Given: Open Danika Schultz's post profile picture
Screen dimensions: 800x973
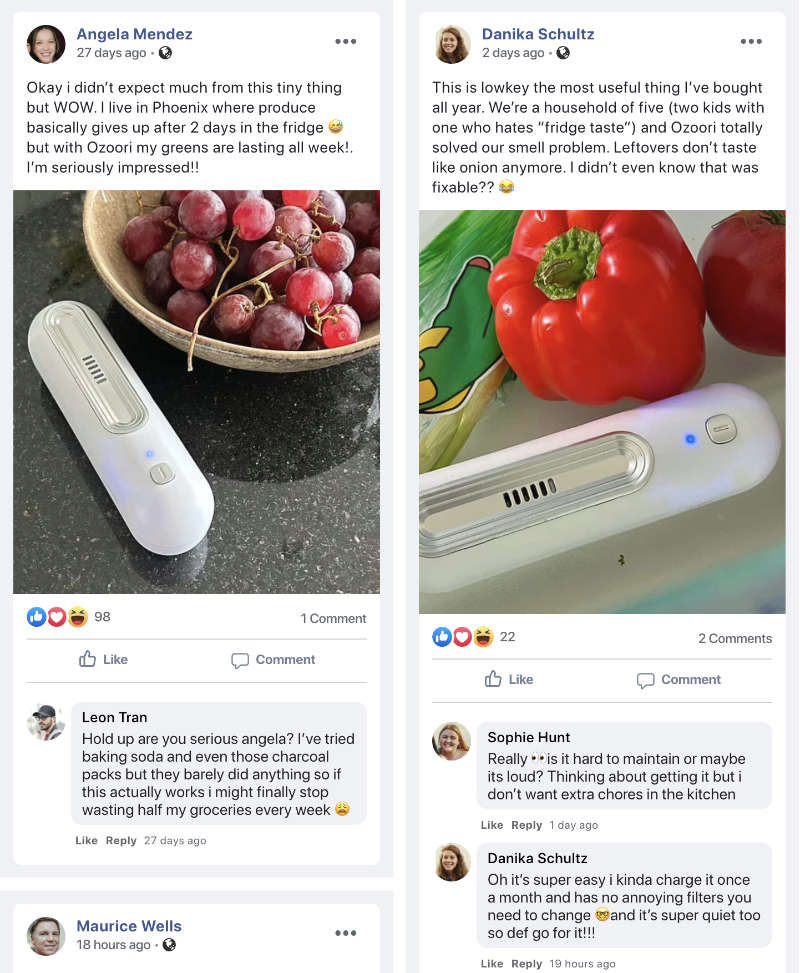Looking at the screenshot, I should point(452,44).
